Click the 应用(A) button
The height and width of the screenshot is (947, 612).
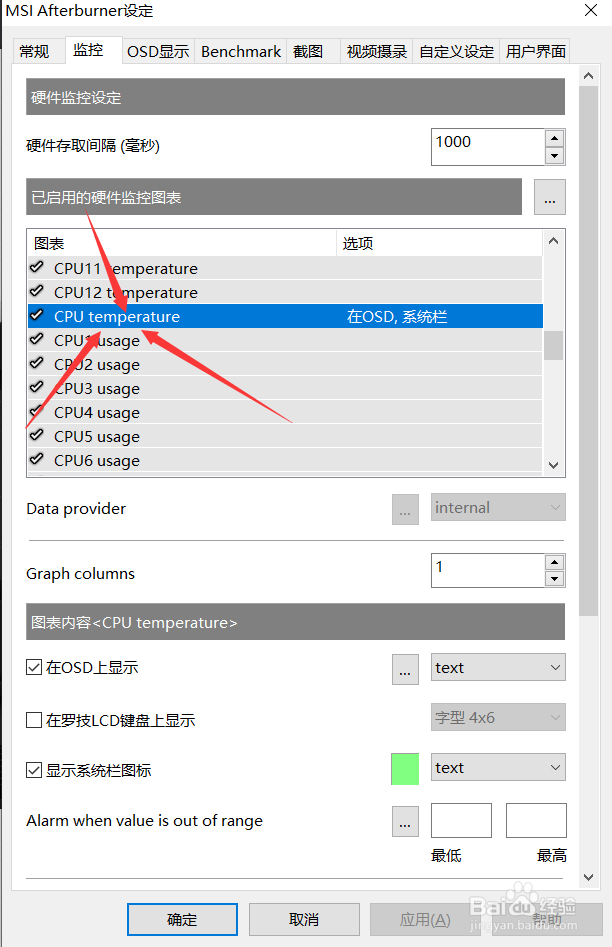[425, 919]
